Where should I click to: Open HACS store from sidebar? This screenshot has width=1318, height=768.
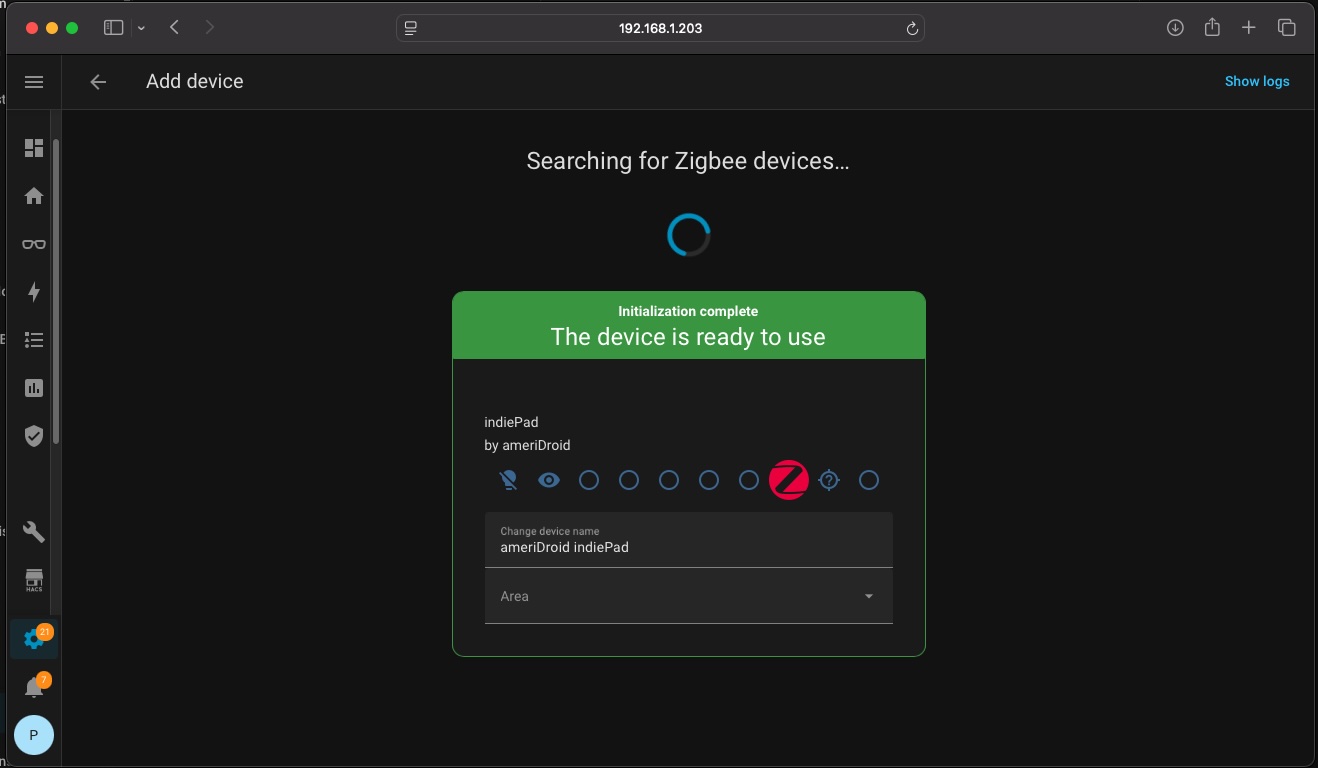tap(34, 581)
